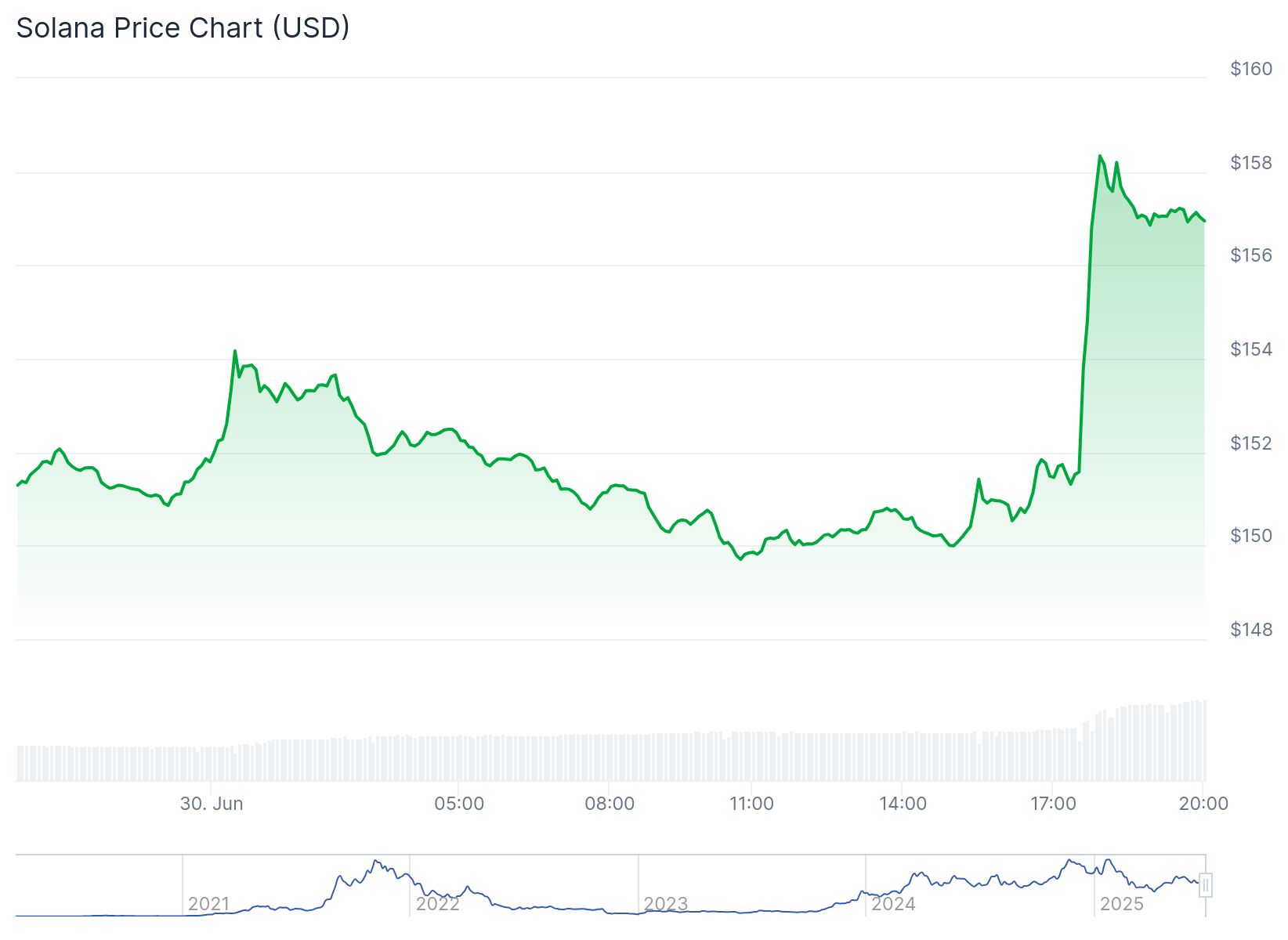The height and width of the screenshot is (940, 1288).
Task: Click the 30. Jun date axis label
Action: (212, 804)
